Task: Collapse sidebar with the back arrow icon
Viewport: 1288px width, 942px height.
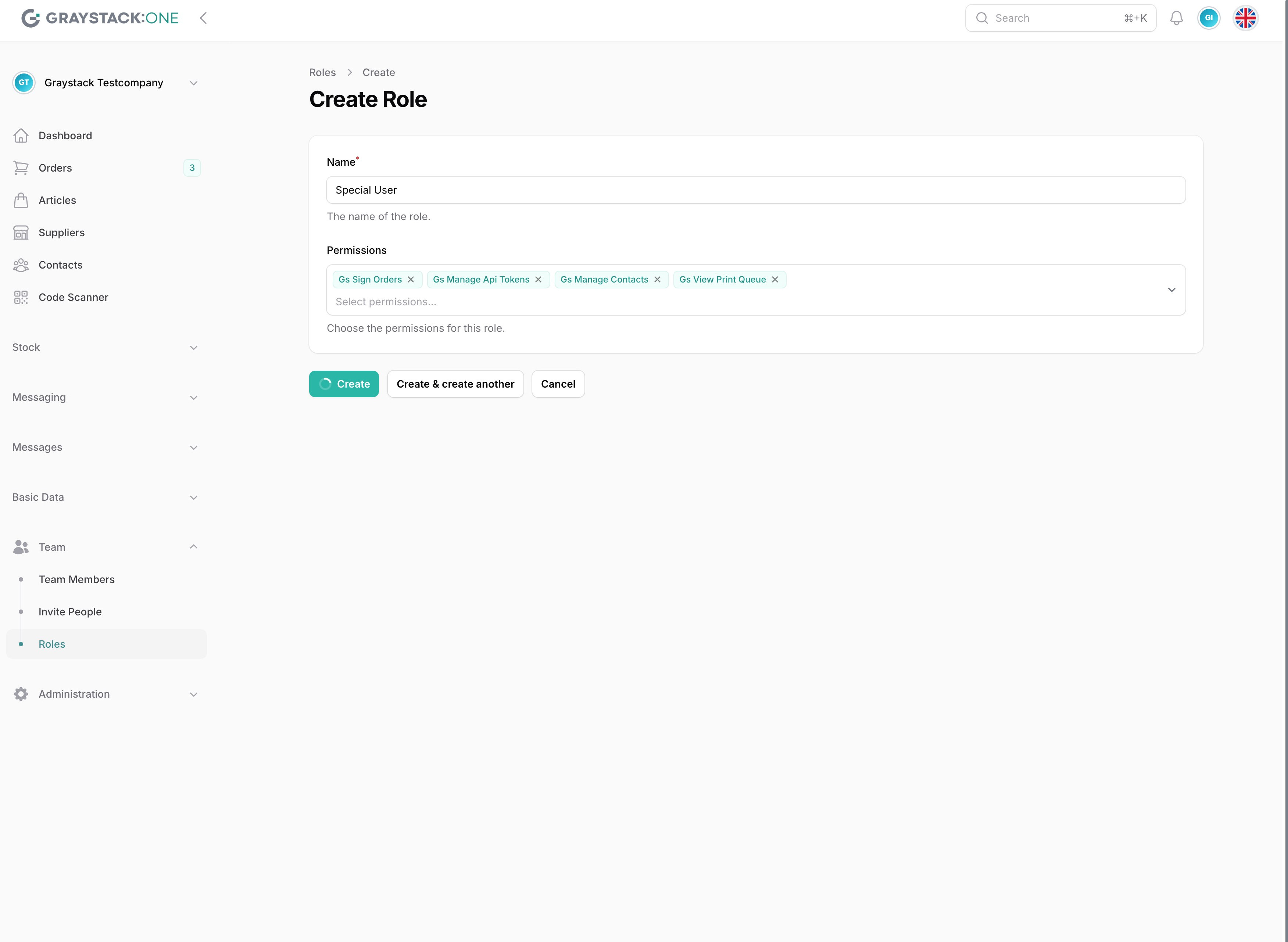Action: (203, 18)
